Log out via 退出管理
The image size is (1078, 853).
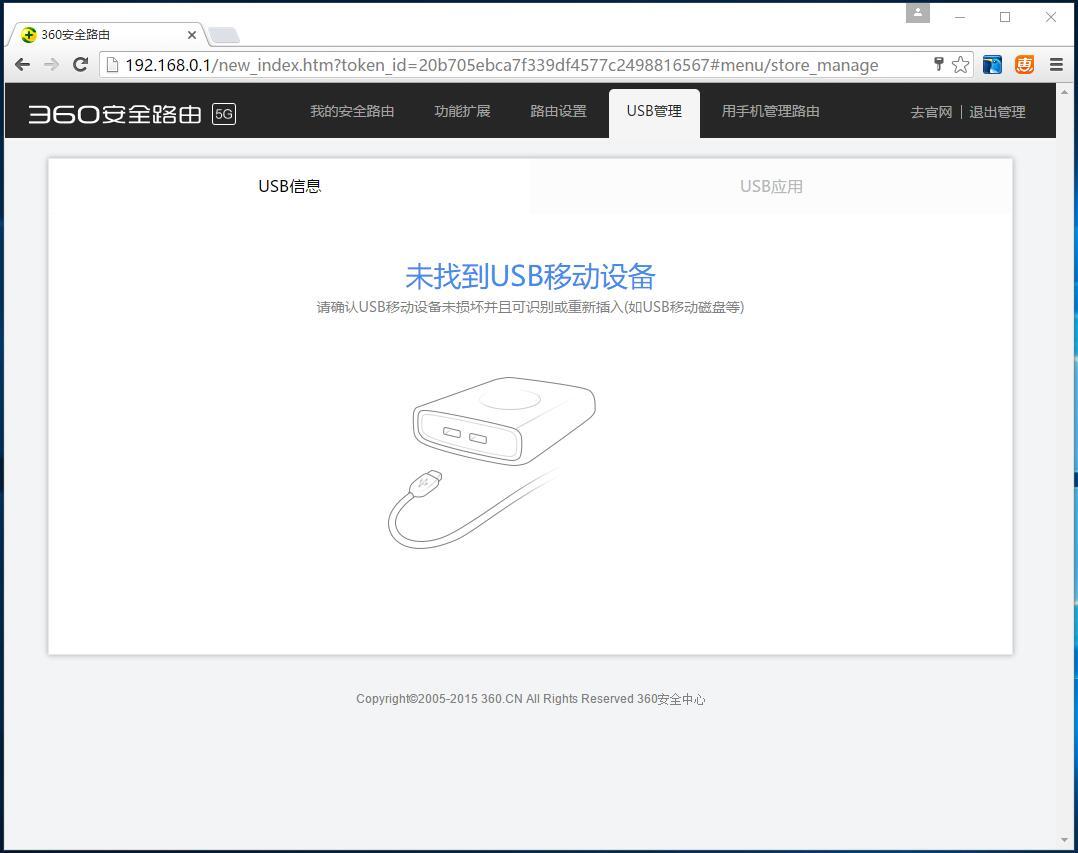997,112
